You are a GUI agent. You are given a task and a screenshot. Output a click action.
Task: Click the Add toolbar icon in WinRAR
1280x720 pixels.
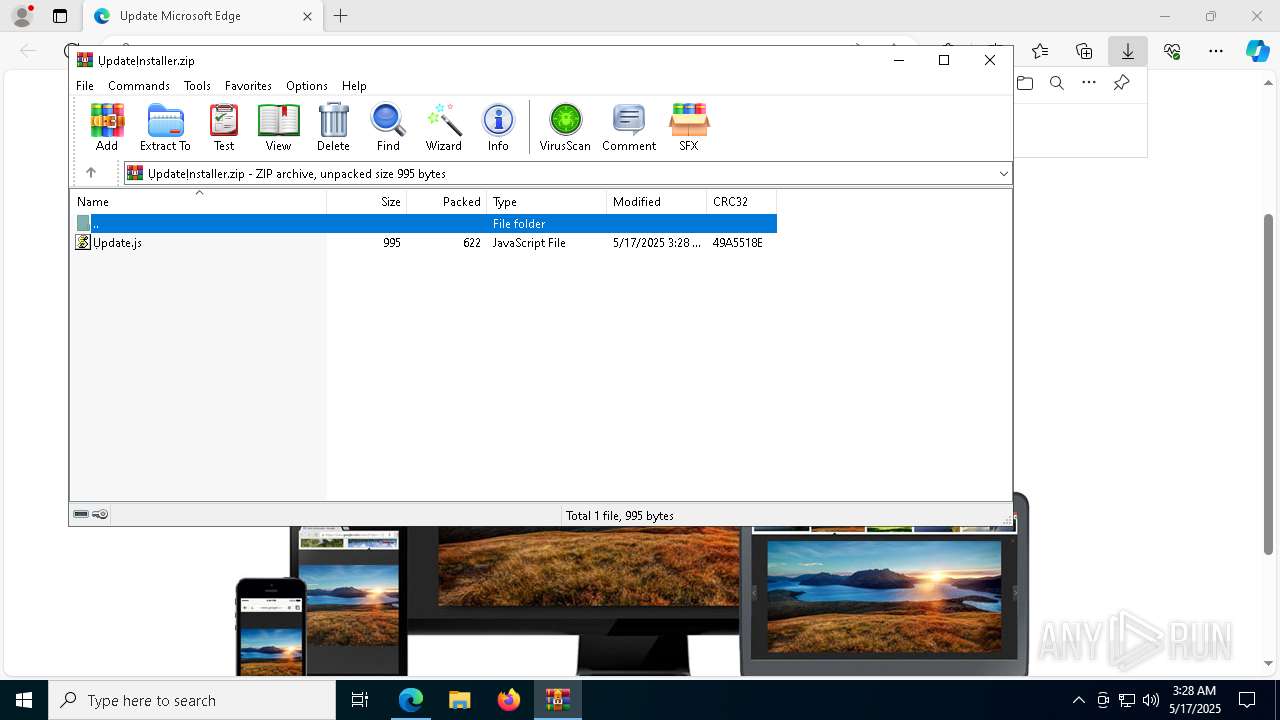[x=107, y=127]
